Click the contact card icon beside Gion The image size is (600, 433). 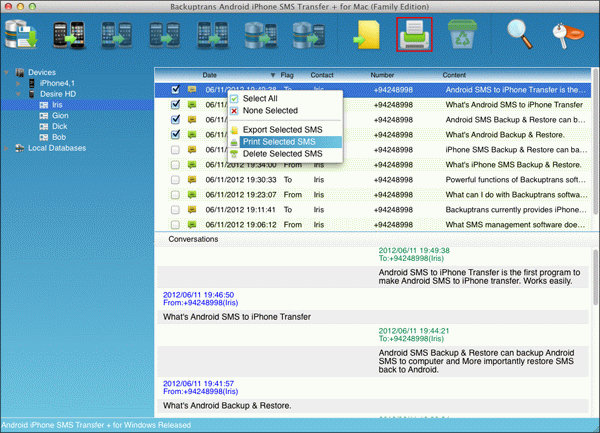click(44, 116)
